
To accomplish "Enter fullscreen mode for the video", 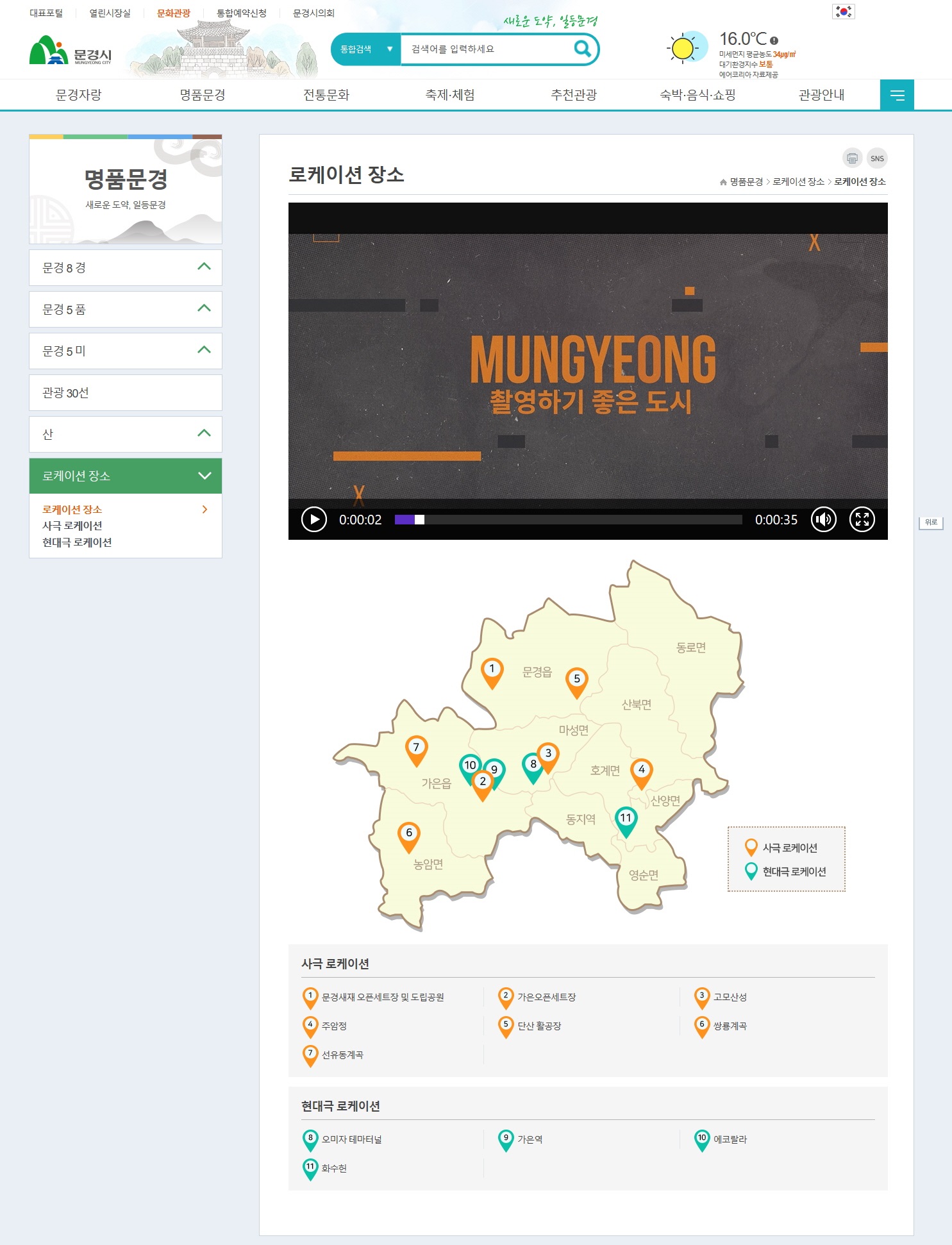I will (862, 519).
